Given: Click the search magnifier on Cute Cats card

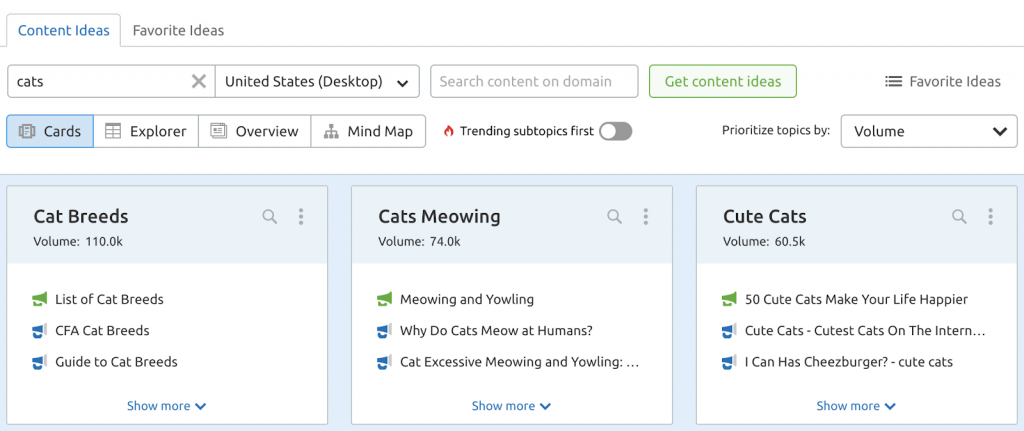Looking at the screenshot, I should pos(959,216).
